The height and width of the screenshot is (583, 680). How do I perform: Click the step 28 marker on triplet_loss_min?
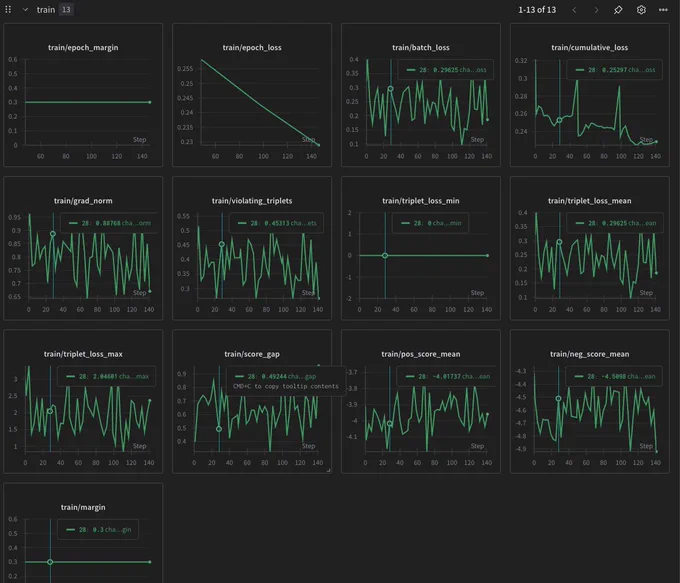385,255
